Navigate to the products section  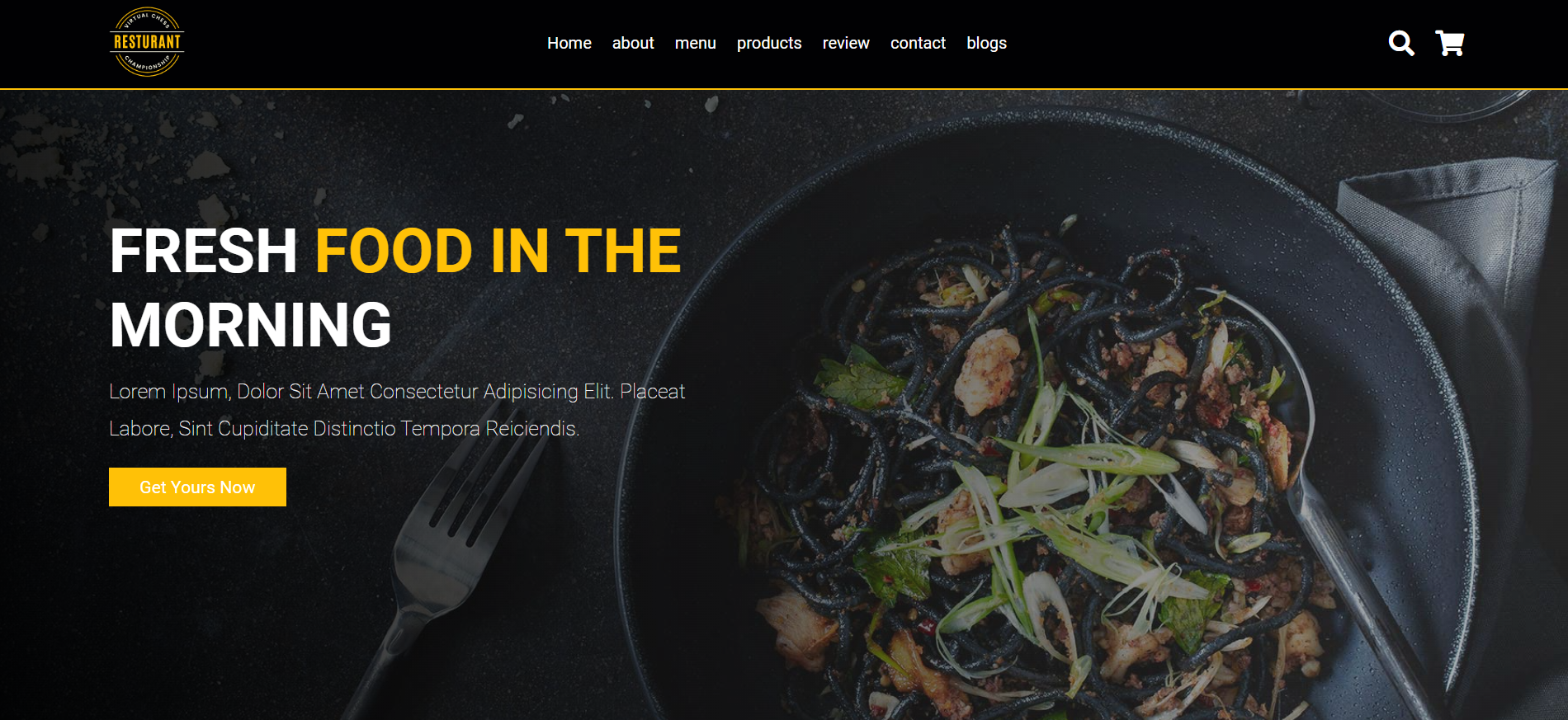pos(769,43)
